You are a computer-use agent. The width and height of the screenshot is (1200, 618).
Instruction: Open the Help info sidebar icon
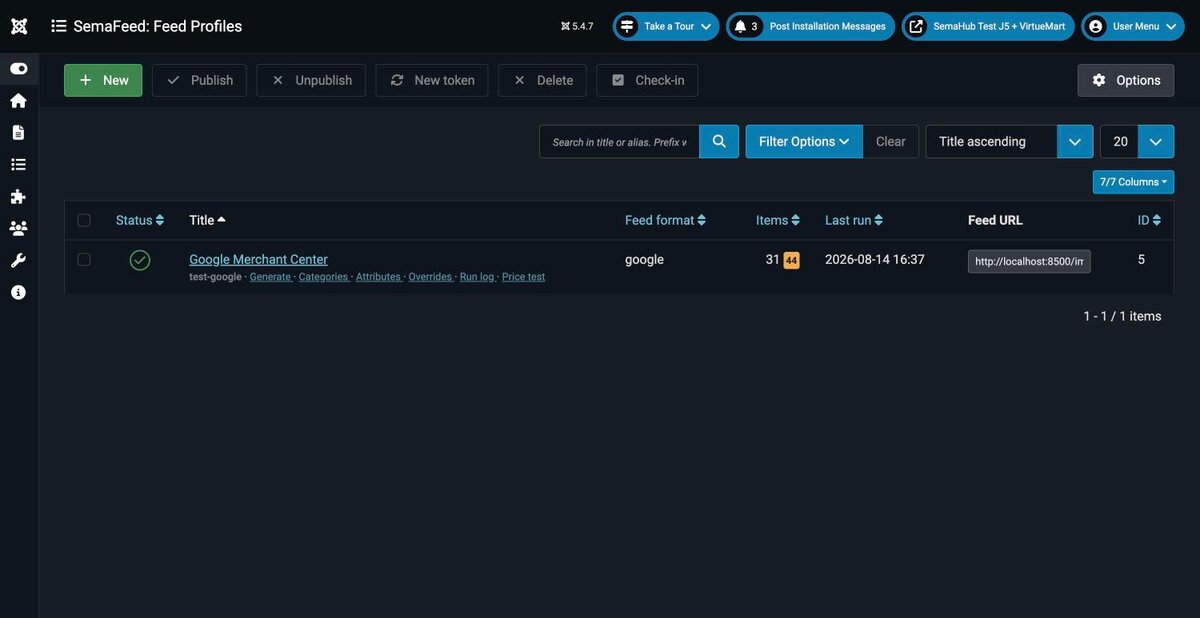pyautogui.click(x=18, y=293)
